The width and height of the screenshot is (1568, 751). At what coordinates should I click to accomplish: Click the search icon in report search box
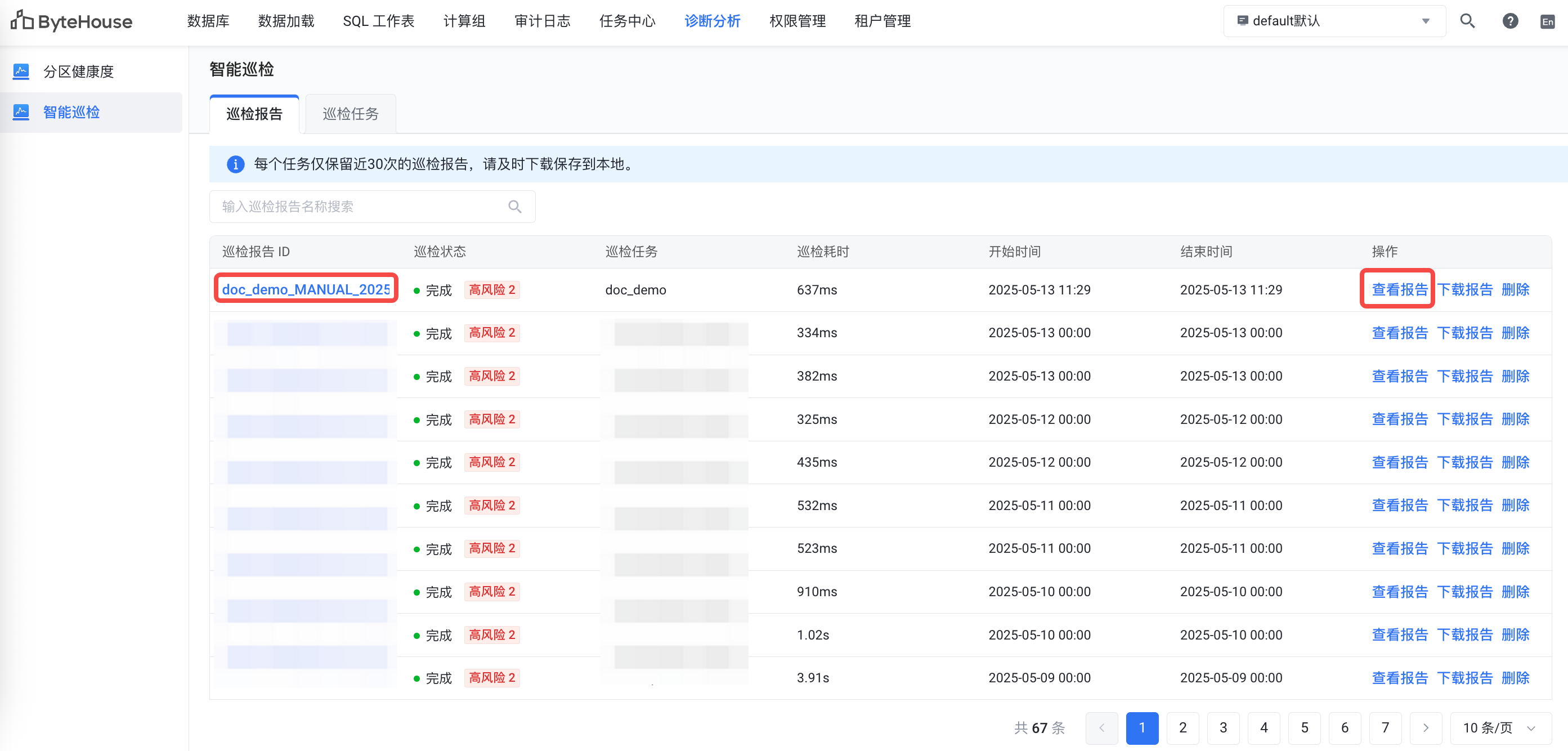coord(515,207)
